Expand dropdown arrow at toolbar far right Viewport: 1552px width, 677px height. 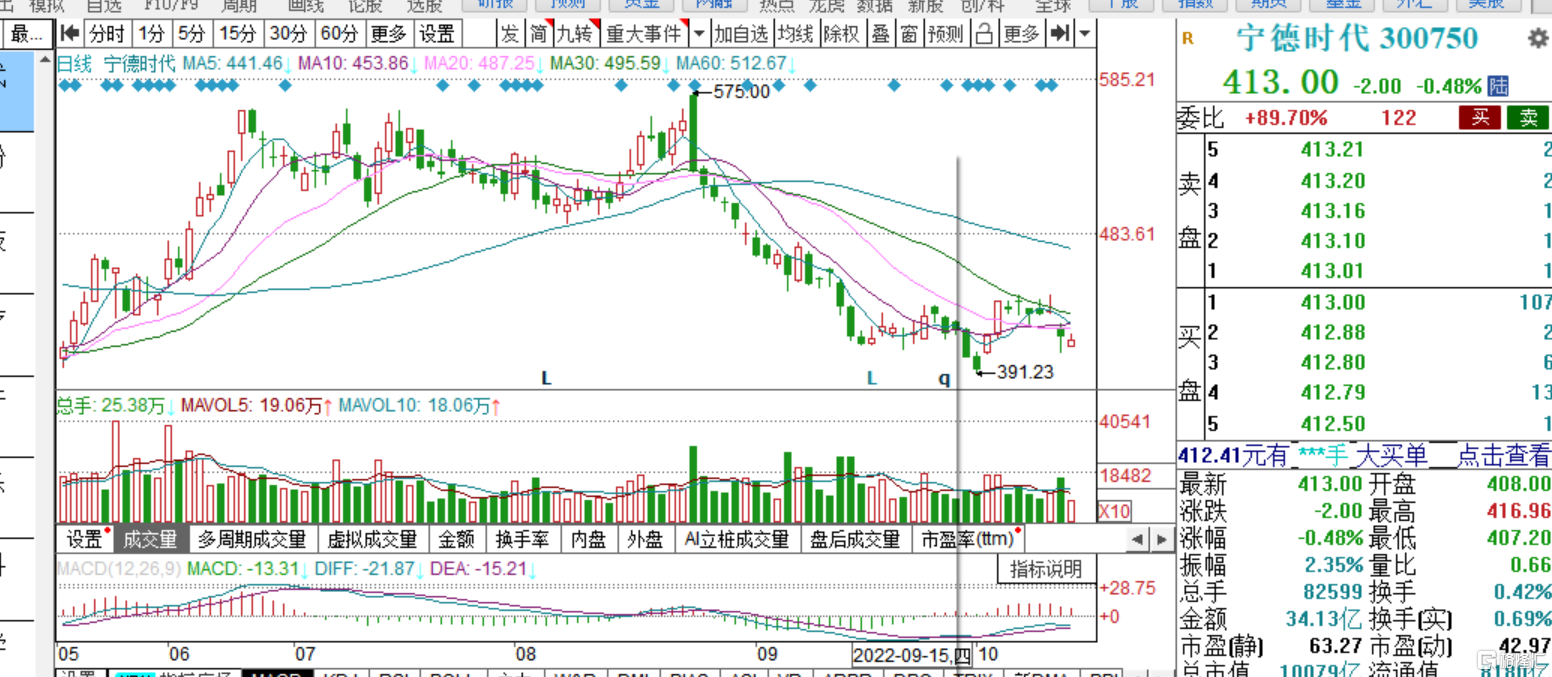[1084, 34]
